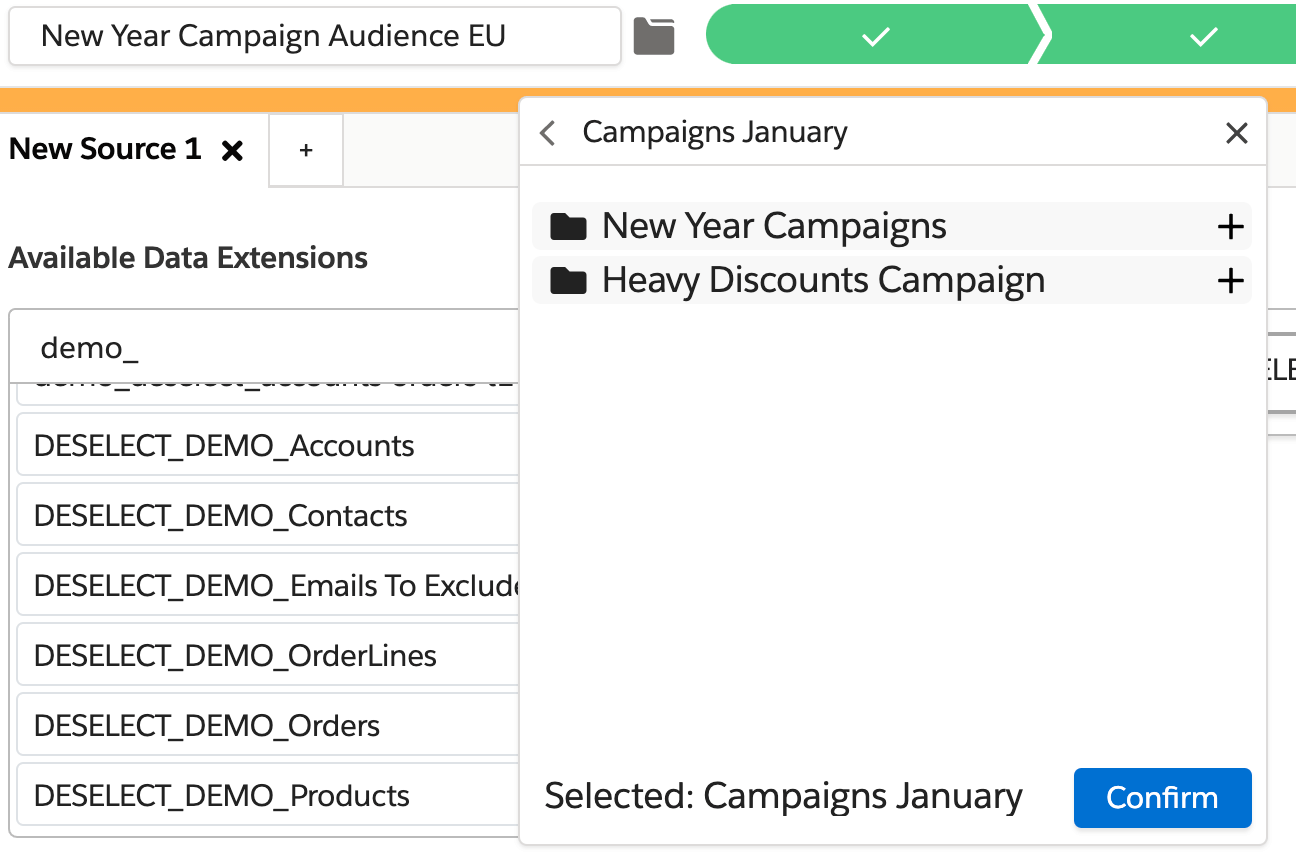Click the first completed step in progress bar
This screenshot has height=862, width=1296.
click(875, 37)
